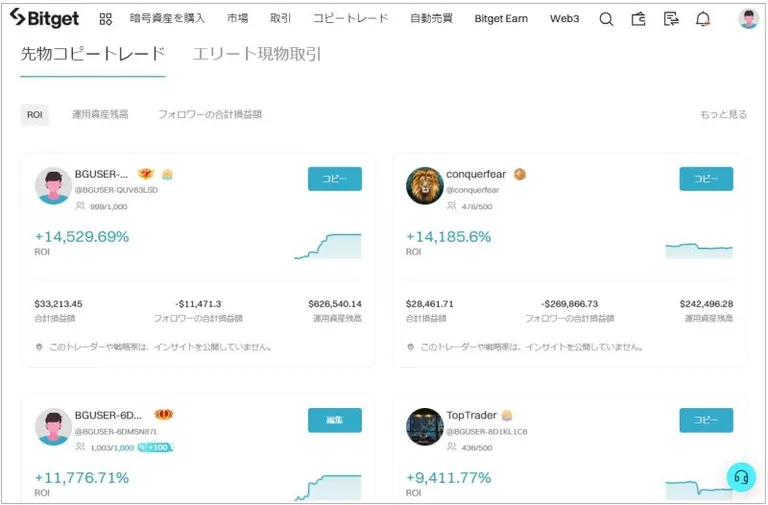Click insight bulb icon in conquerfear card
768x505 pixels.
(x=410, y=347)
